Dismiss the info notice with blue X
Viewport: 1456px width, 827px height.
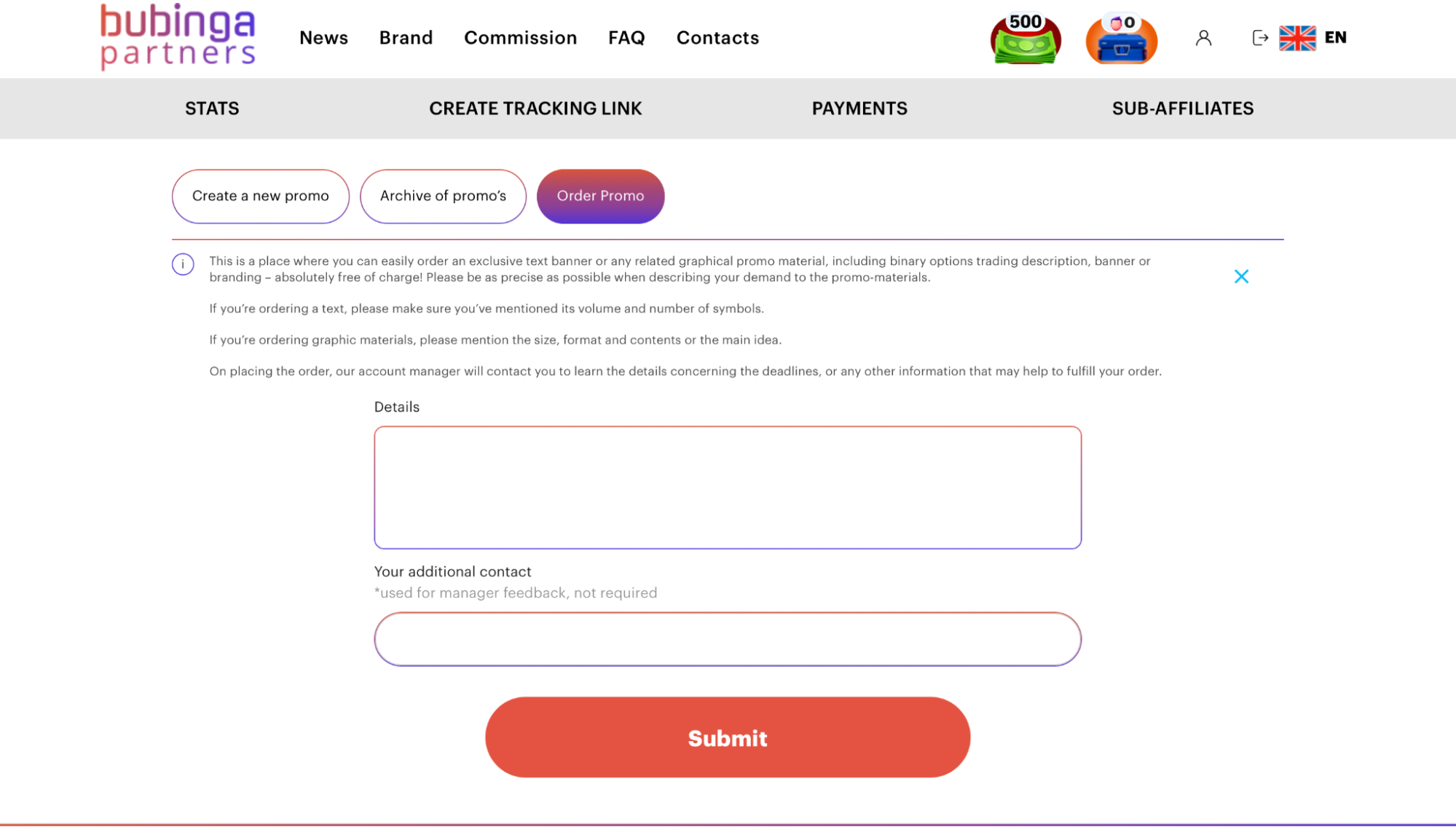(1241, 277)
